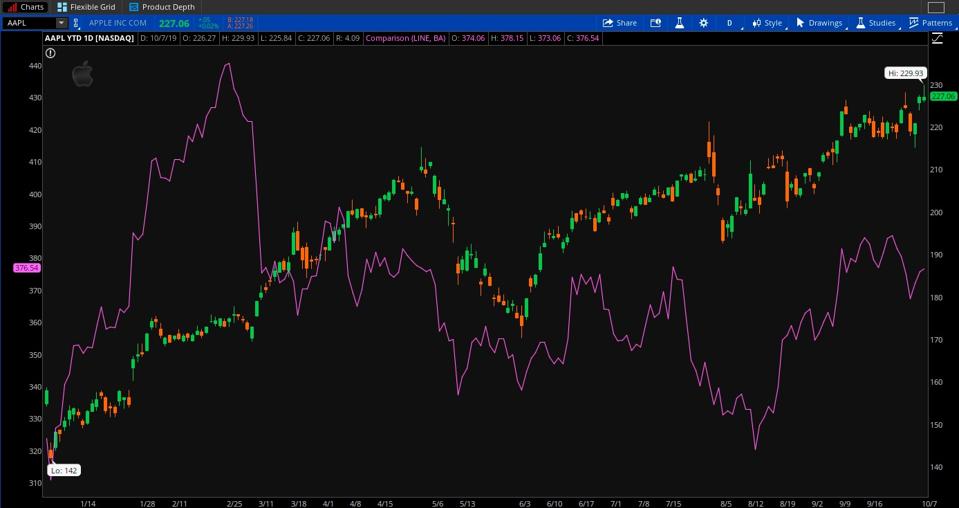
Task: Click the pink 376.54 tag on left axis
Action: [27, 268]
